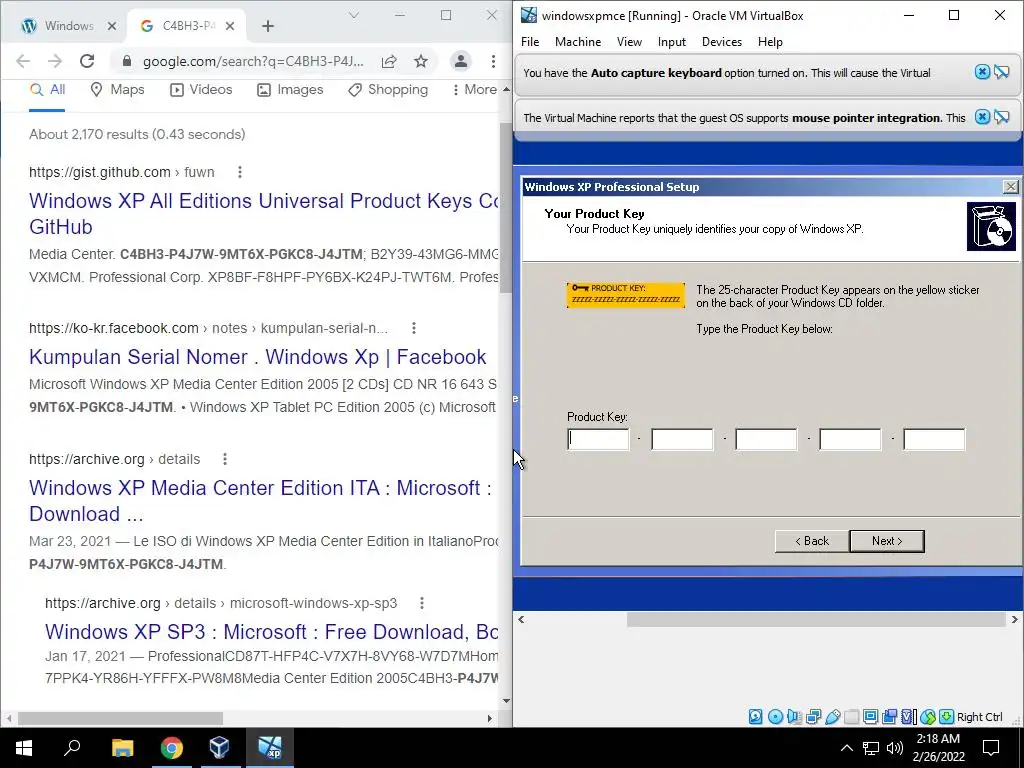
Task: Switch to the Images search tab
Action: pyautogui.click(x=290, y=89)
